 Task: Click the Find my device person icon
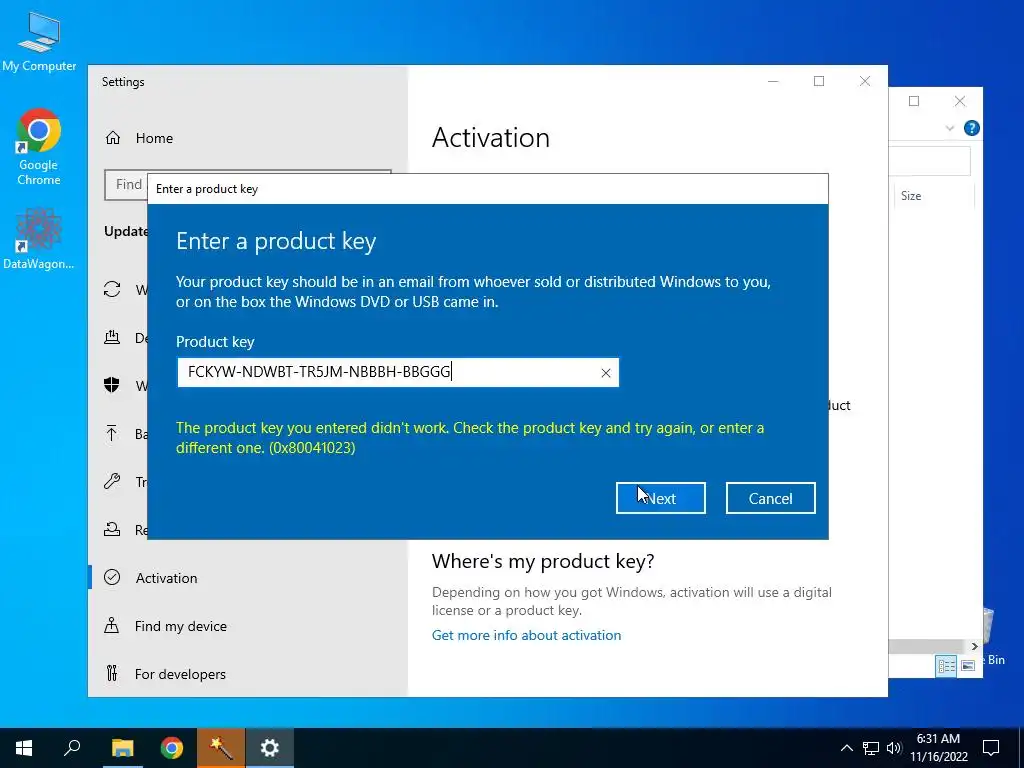click(112, 626)
